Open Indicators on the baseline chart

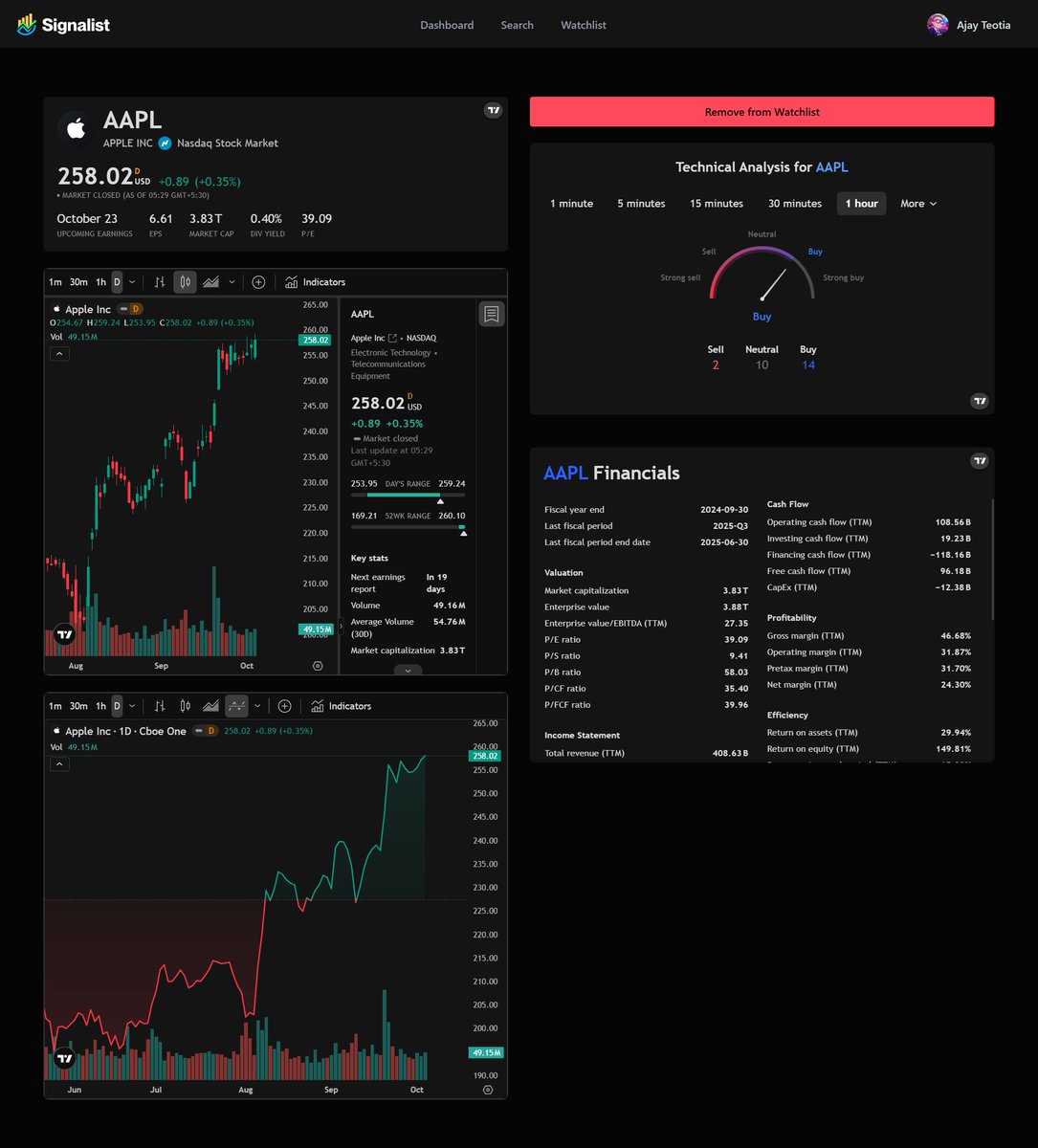(x=341, y=706)
